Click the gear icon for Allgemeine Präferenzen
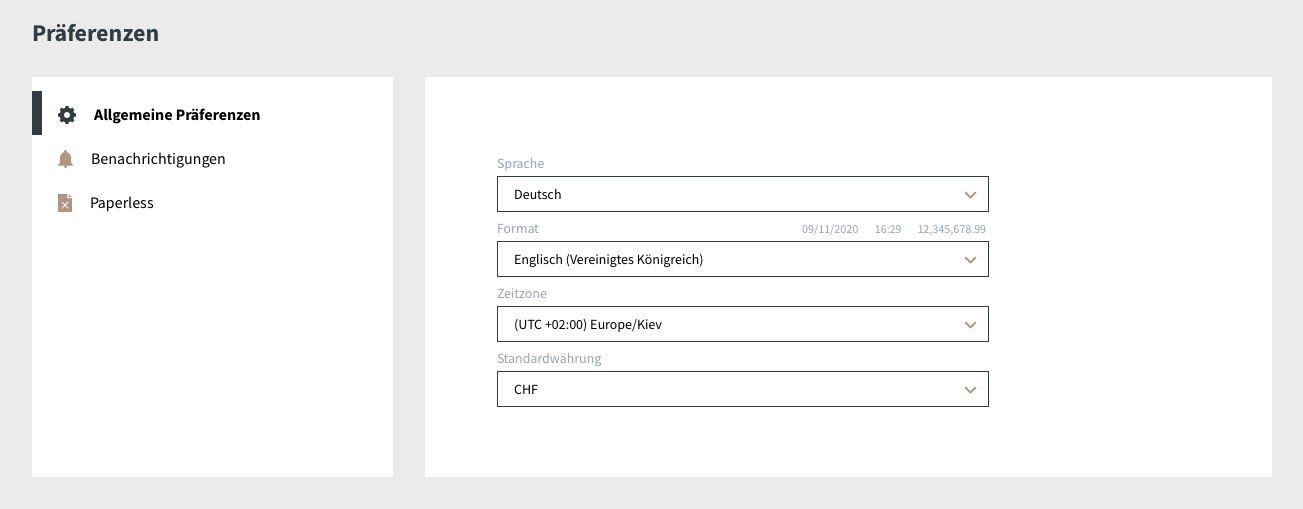The height and width of the screenshot is (509, 1303). click(x=67, y=115)
